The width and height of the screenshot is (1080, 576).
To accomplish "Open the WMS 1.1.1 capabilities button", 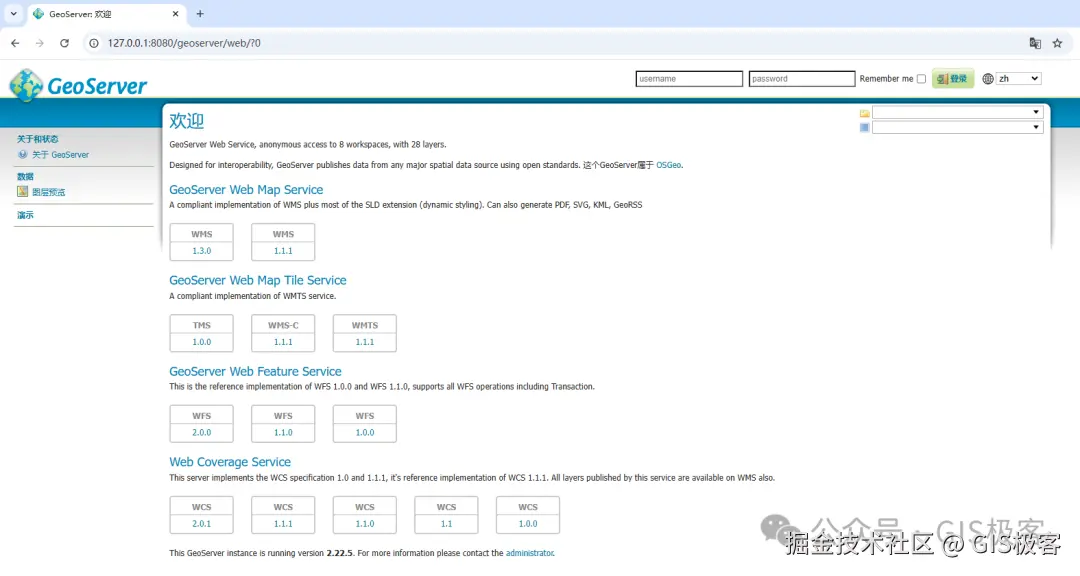I will 283,242.
